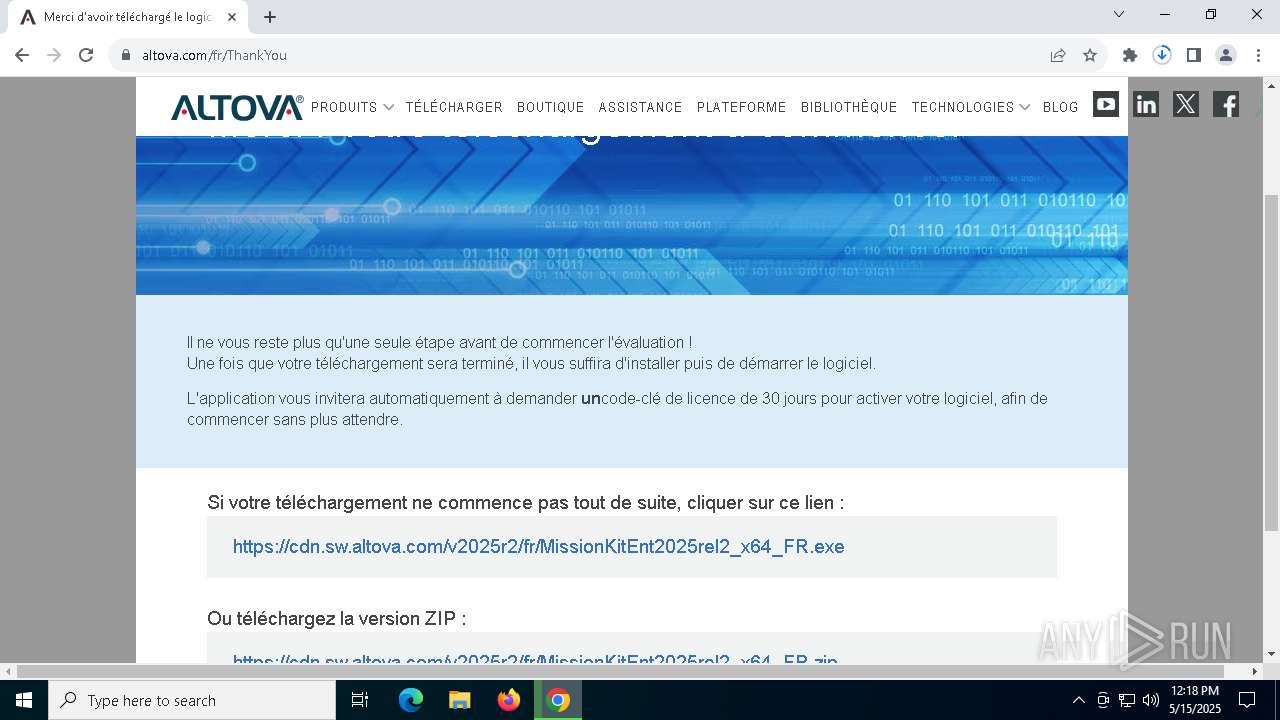
Task: Click 'Ou téléchargez la version ZIP' text
Action: [x=336, y=619]
